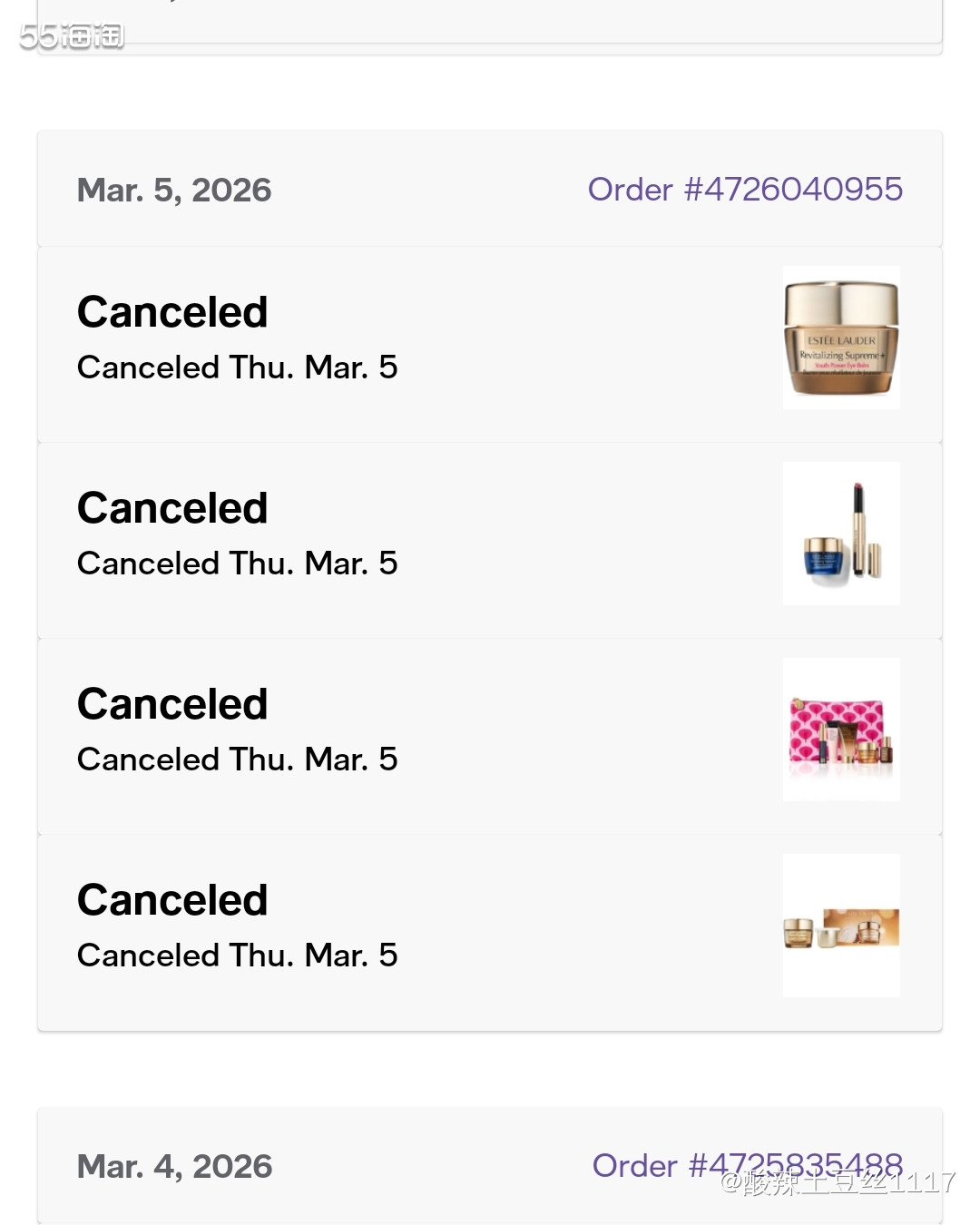Click the Mar. 4, 2026 order date
Image resolution: width=980 pixels, height=1225 pixels.
point(174,1167)
